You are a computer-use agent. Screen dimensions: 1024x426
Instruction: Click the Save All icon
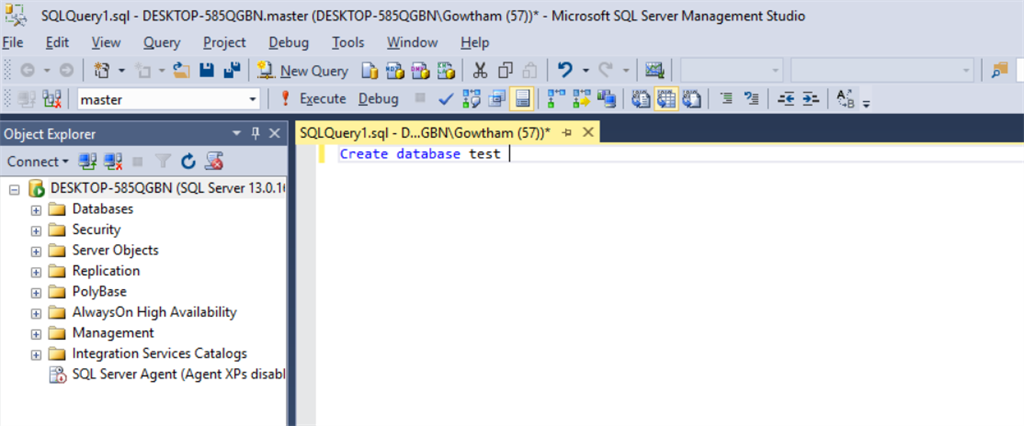click(x=231, y=70)
